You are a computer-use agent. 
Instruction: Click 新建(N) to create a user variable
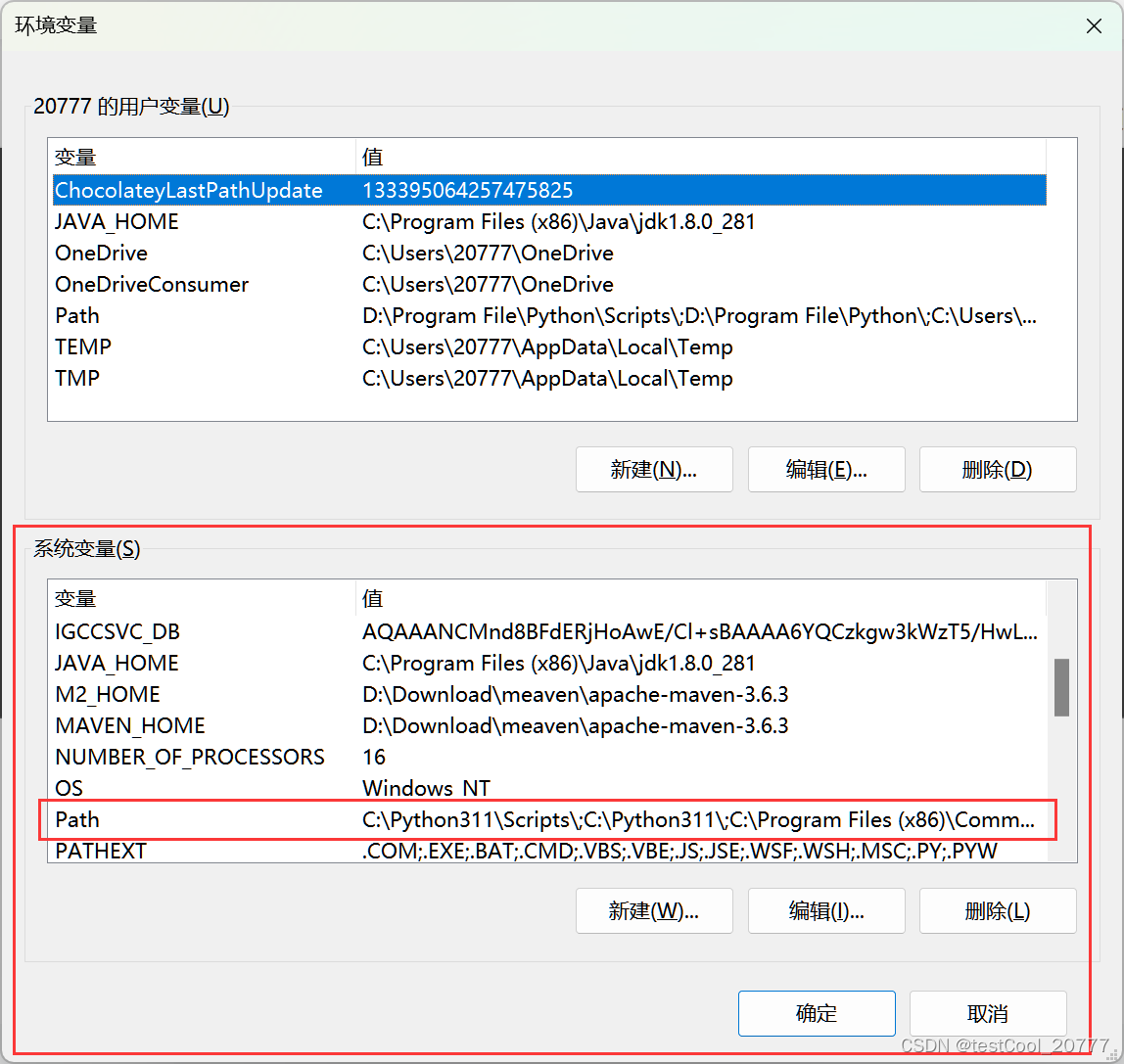click(653, 469)
